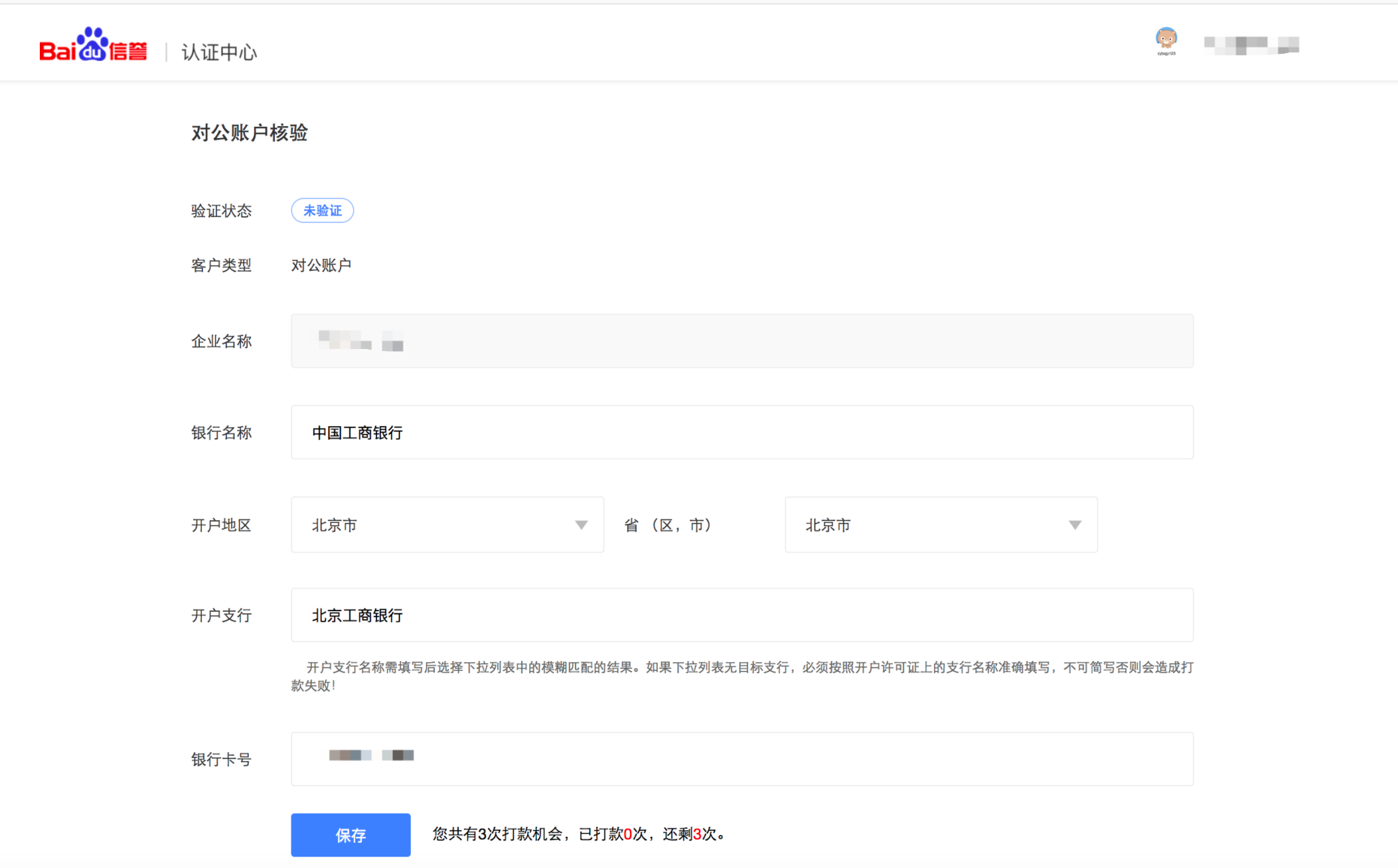Click the 中国工商银行 text in bank field
This screenshot has height=868, width=1398.
point(357,432)
